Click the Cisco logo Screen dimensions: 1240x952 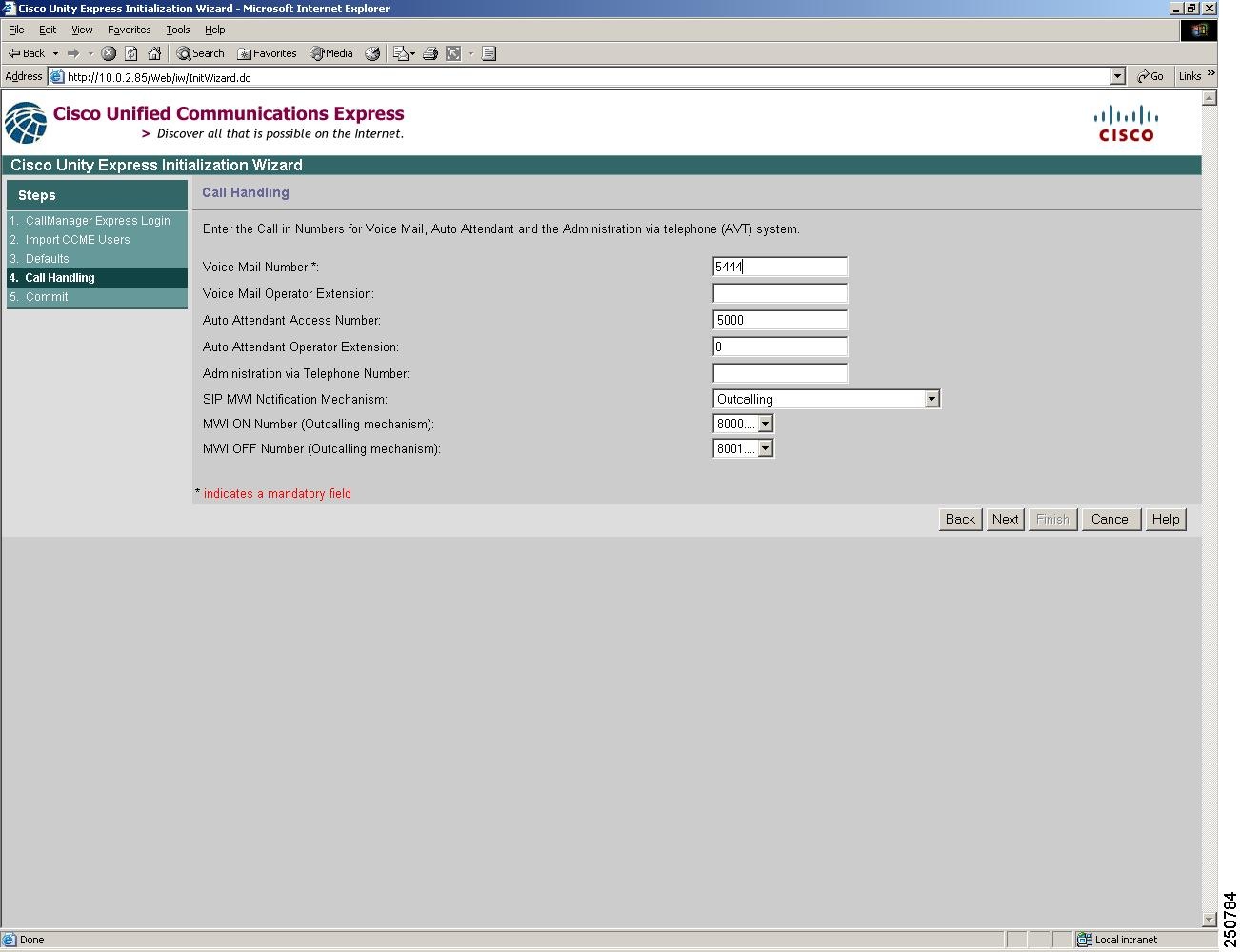coord(1126,124)
